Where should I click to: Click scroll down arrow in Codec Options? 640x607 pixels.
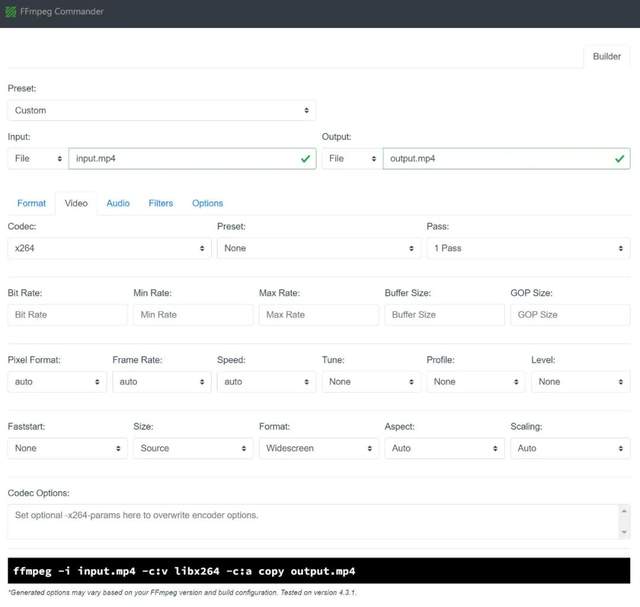tap(624, 532)
